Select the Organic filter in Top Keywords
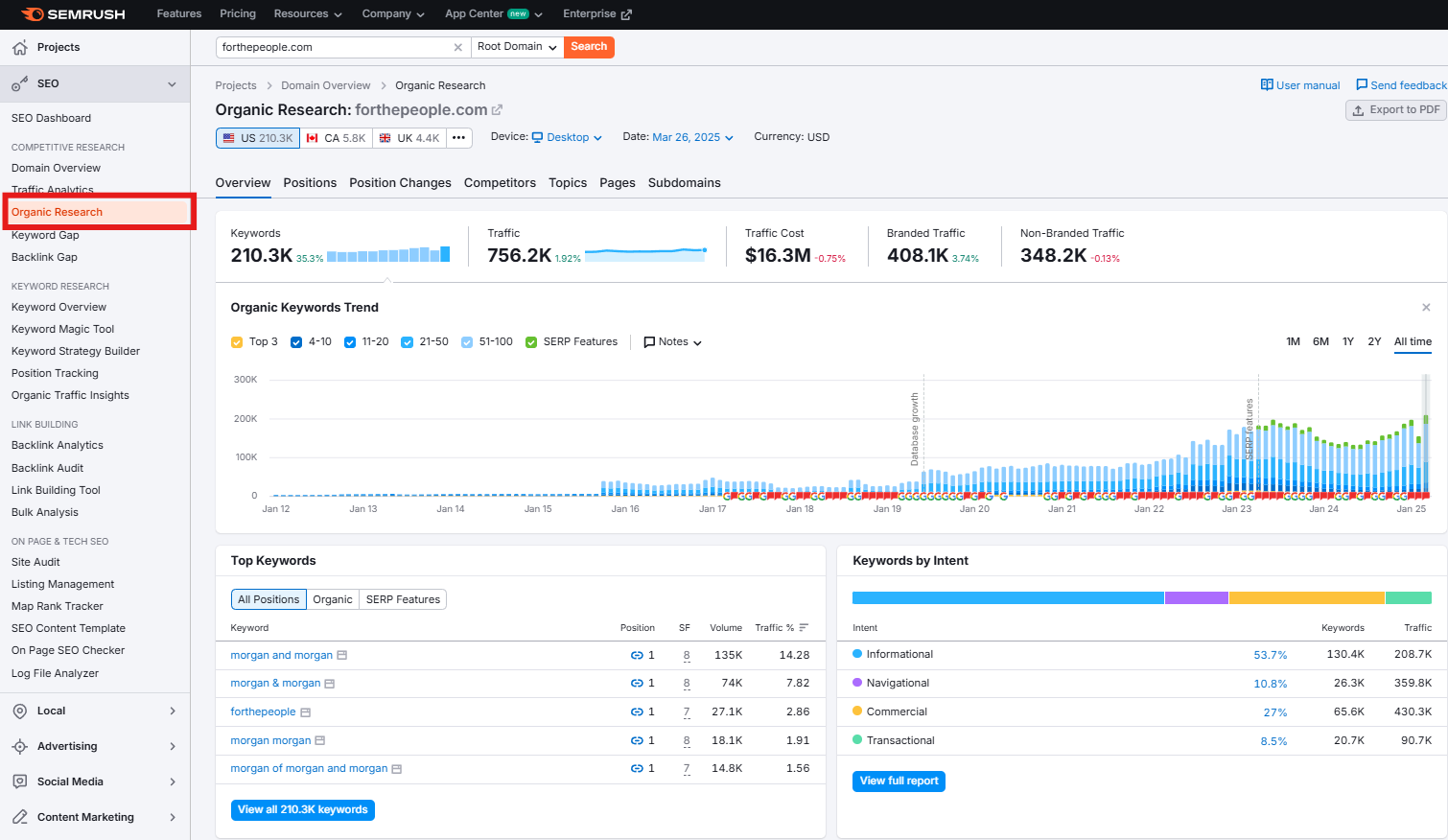This screenshot has height=840, width=1448. pos(333,600)
